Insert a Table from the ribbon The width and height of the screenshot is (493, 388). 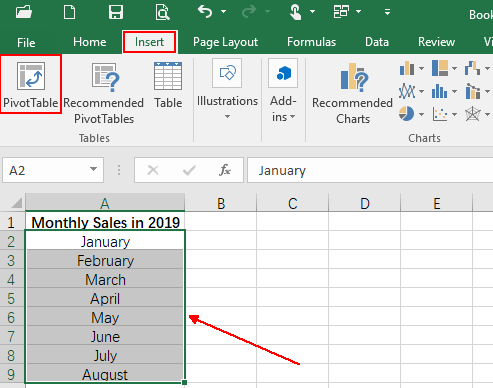pos(168,85)
